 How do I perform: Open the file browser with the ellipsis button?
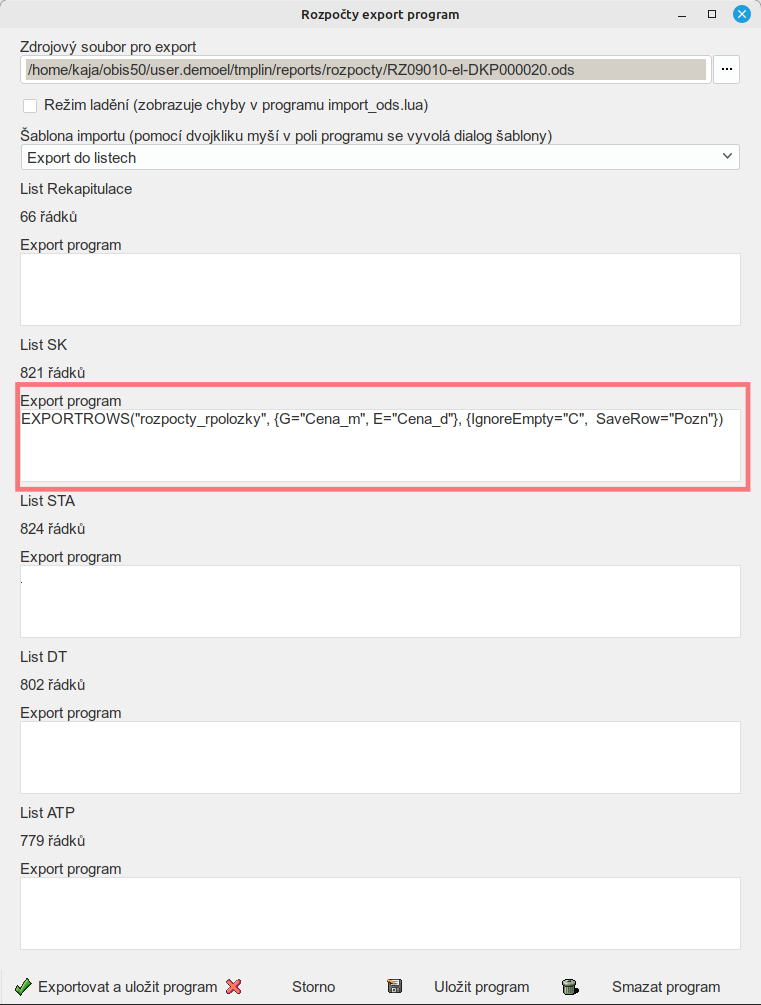[726, 69]
